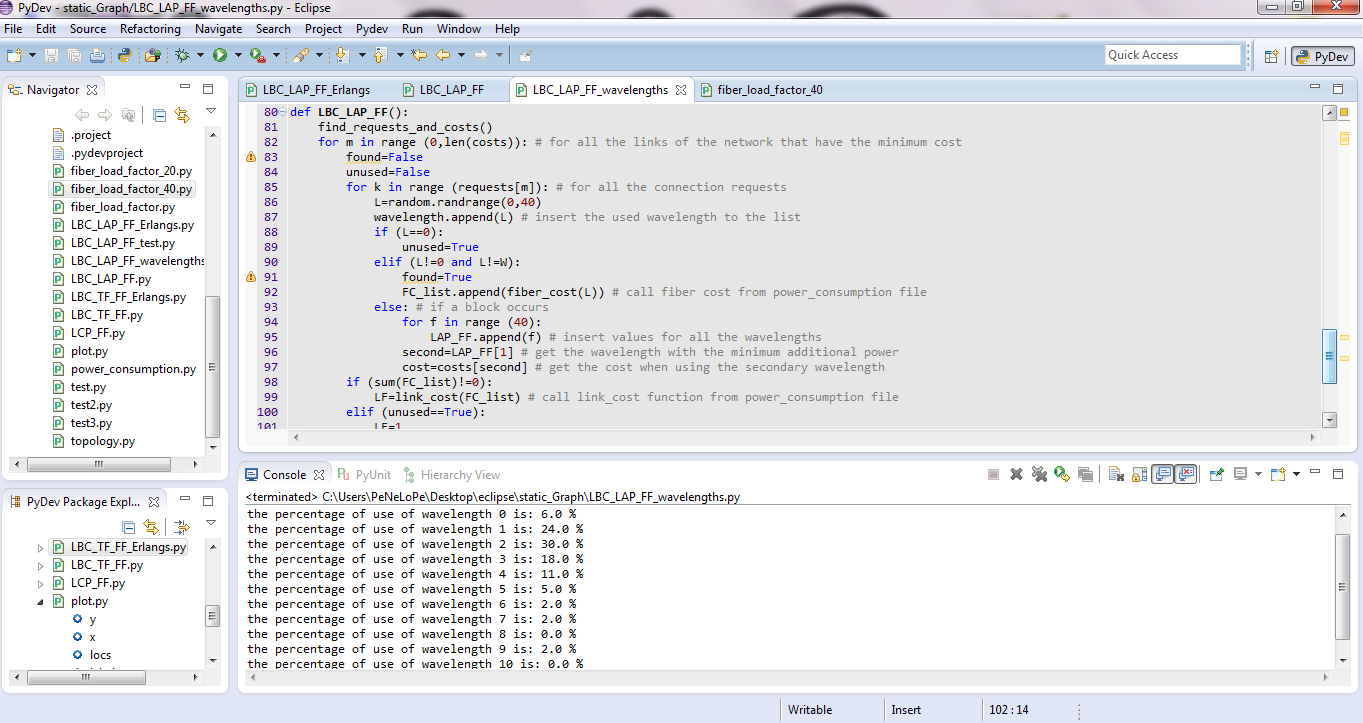Click the New file wizard icon
This screenshot has width=1363, height=723.
coord(14,55)
